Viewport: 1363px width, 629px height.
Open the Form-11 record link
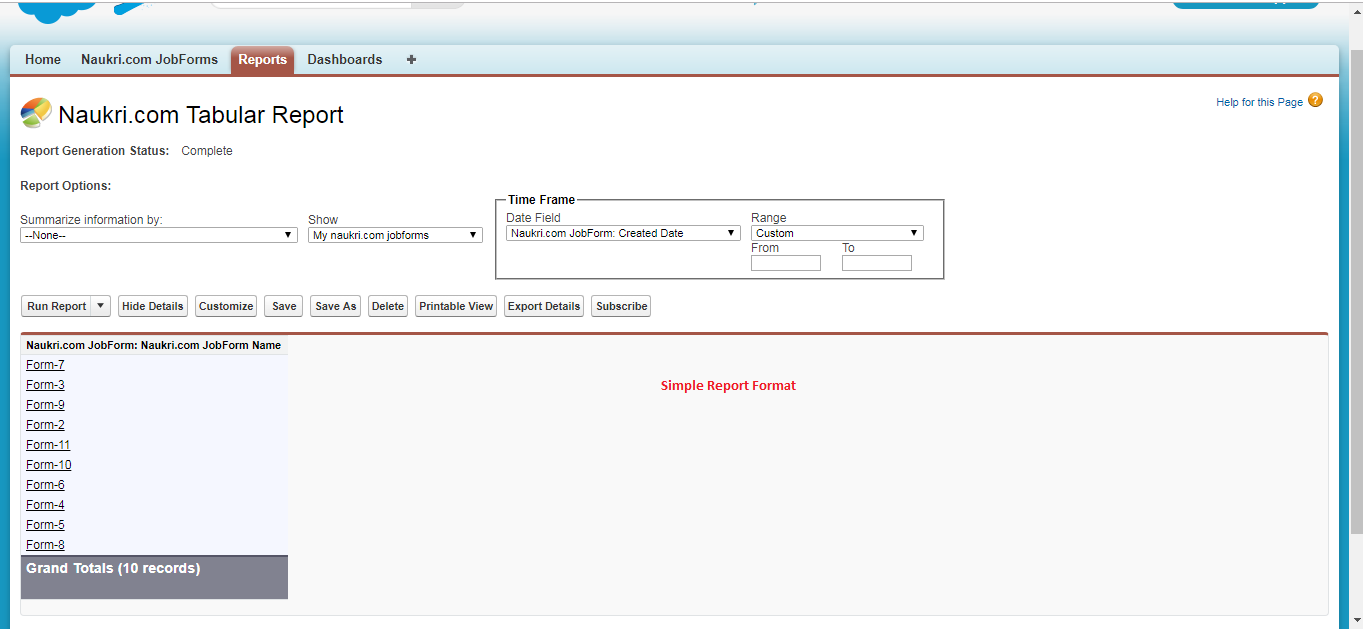47,444
